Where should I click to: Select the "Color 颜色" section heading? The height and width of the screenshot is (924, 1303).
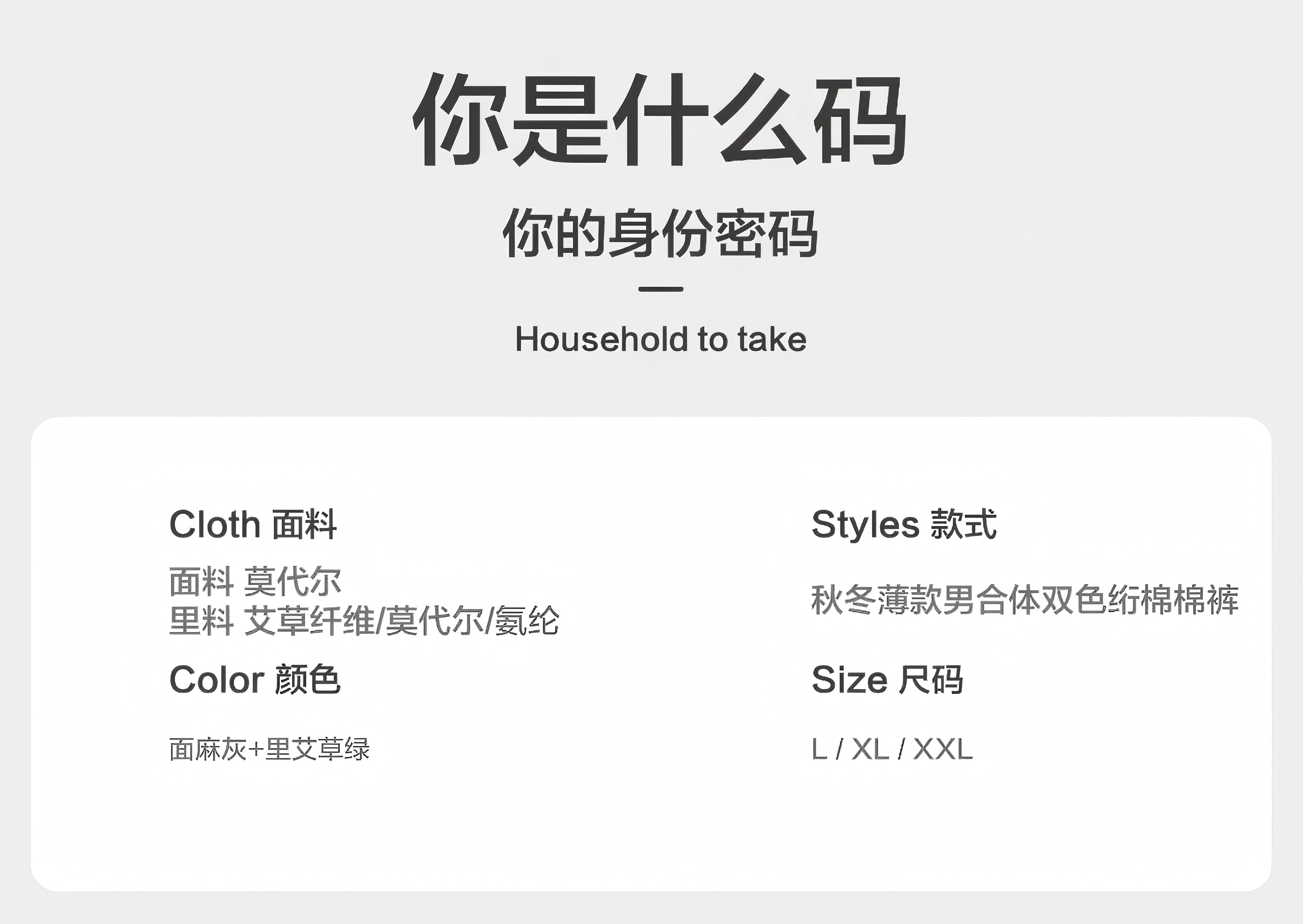click(x=255, y=679)
